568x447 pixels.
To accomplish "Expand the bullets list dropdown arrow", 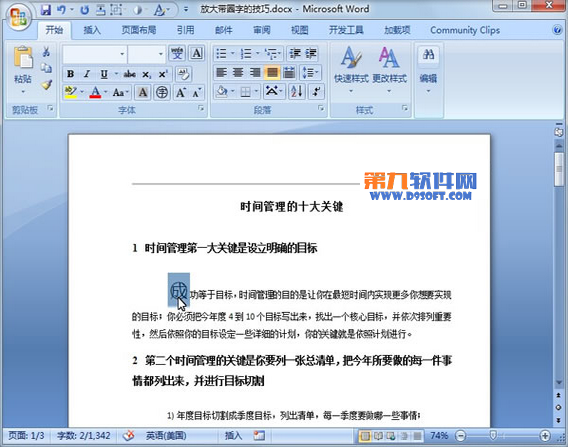I will (x=233, y=54).
